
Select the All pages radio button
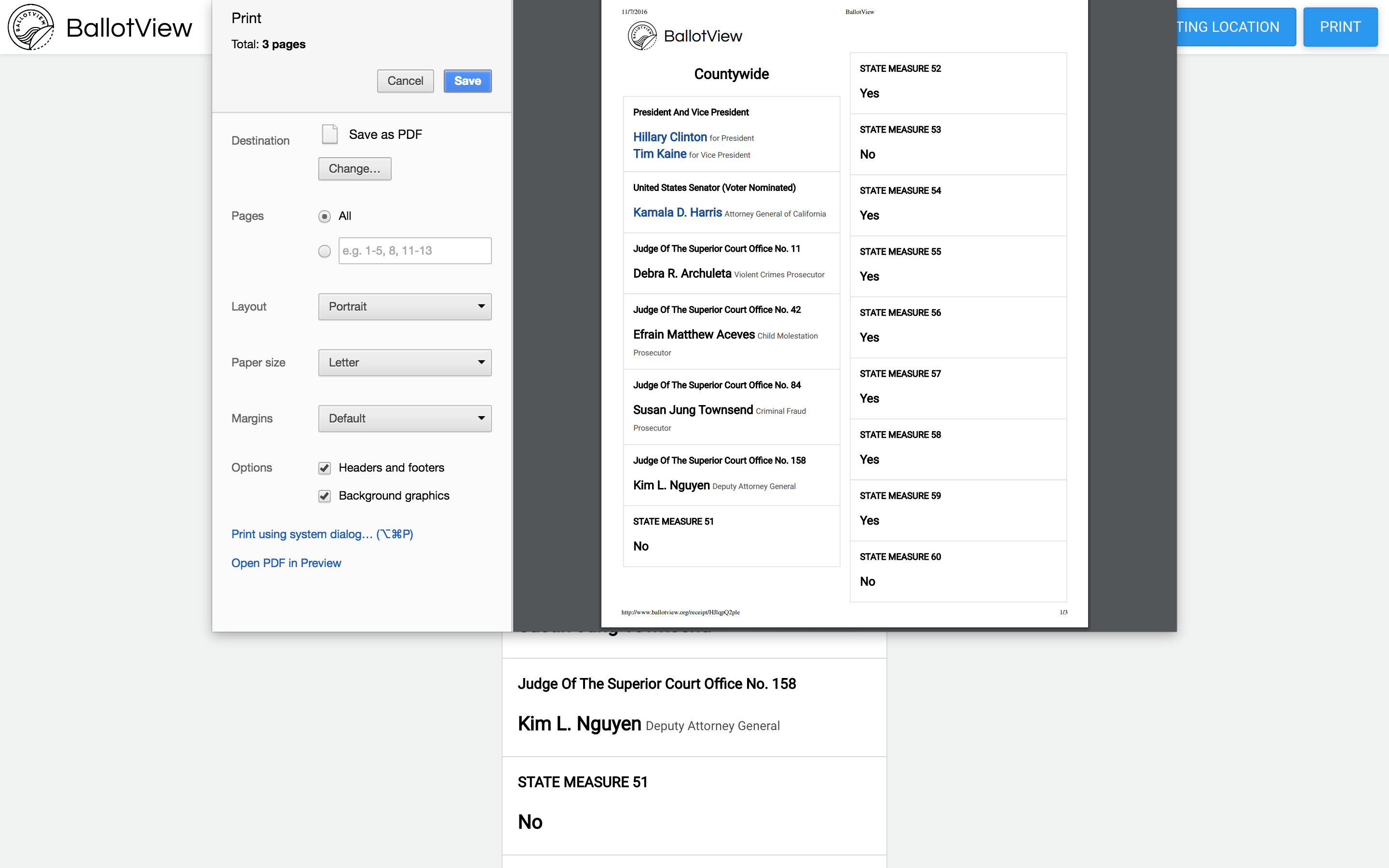point(324,217)
